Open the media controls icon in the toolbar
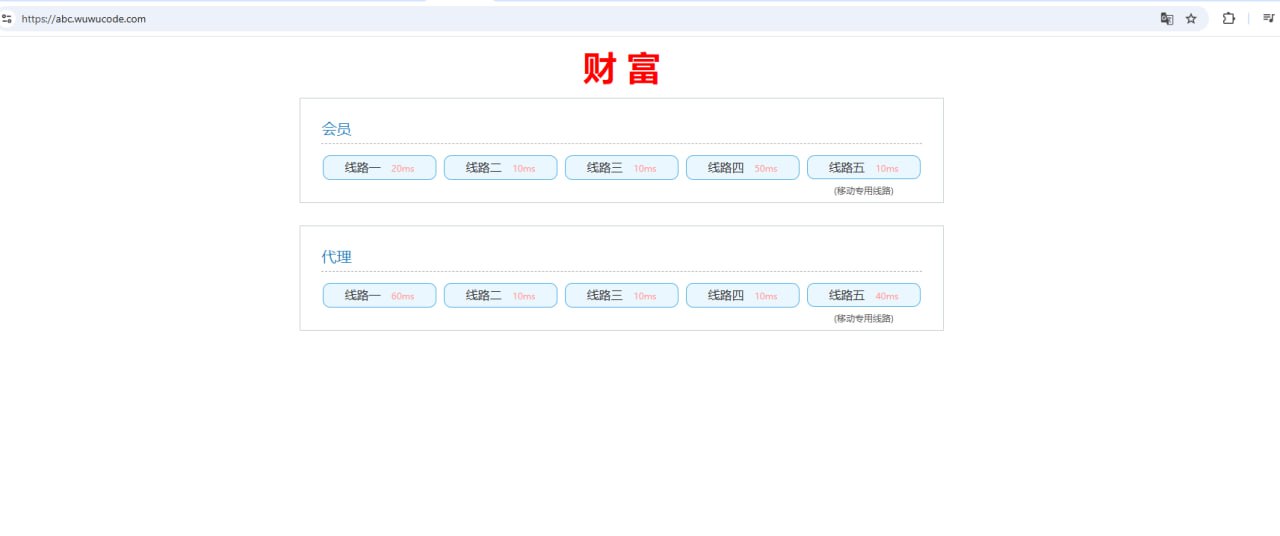 point(1269,19)
